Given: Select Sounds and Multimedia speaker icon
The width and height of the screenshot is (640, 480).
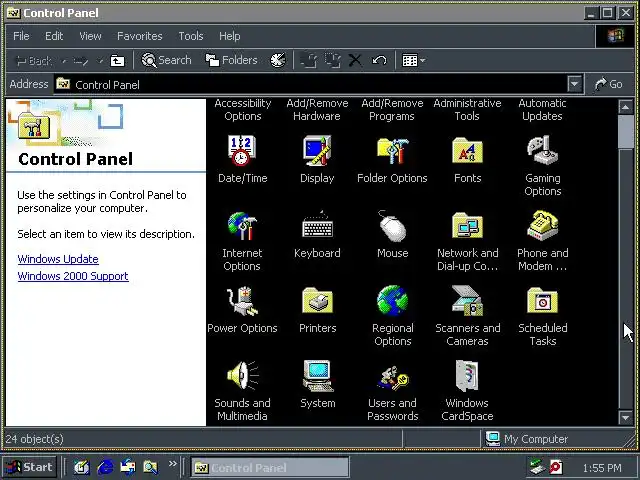Looking at the screenshot, I should [242, 375].
